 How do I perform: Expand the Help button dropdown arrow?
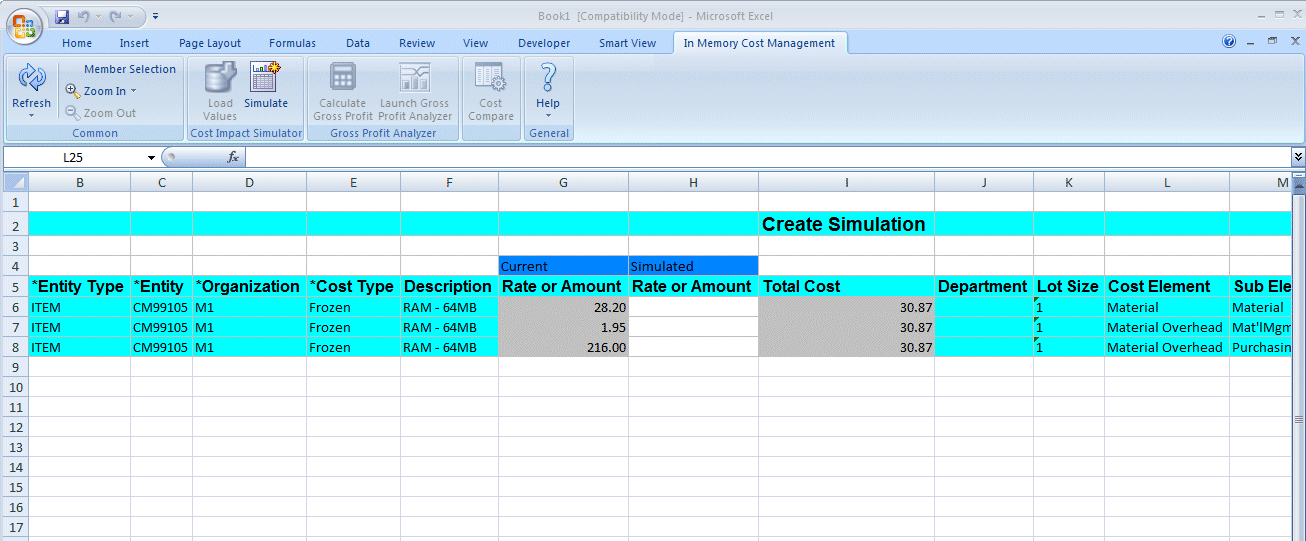(548, 115)
